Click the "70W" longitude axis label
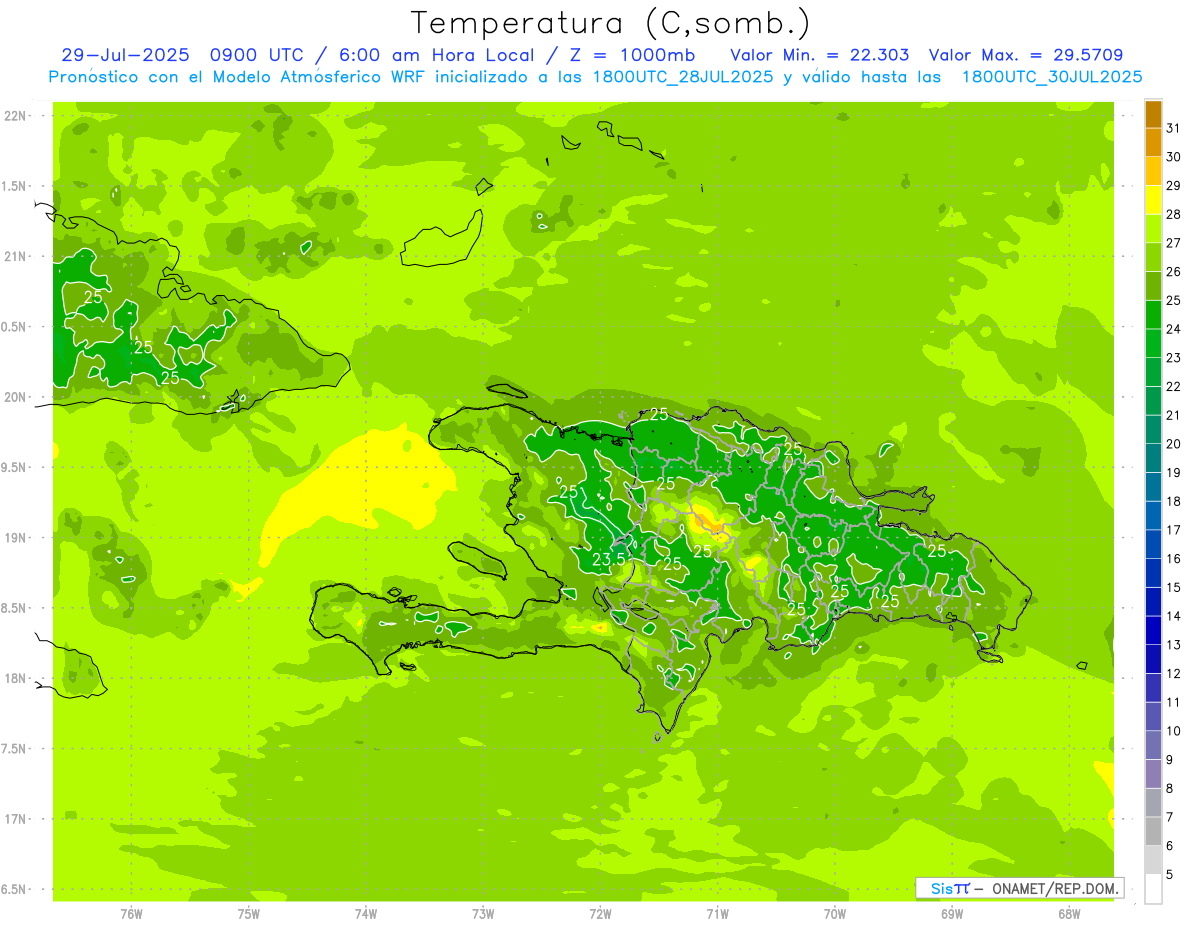Viewport: 1200px width, 927px height. [x=835, y=913]
